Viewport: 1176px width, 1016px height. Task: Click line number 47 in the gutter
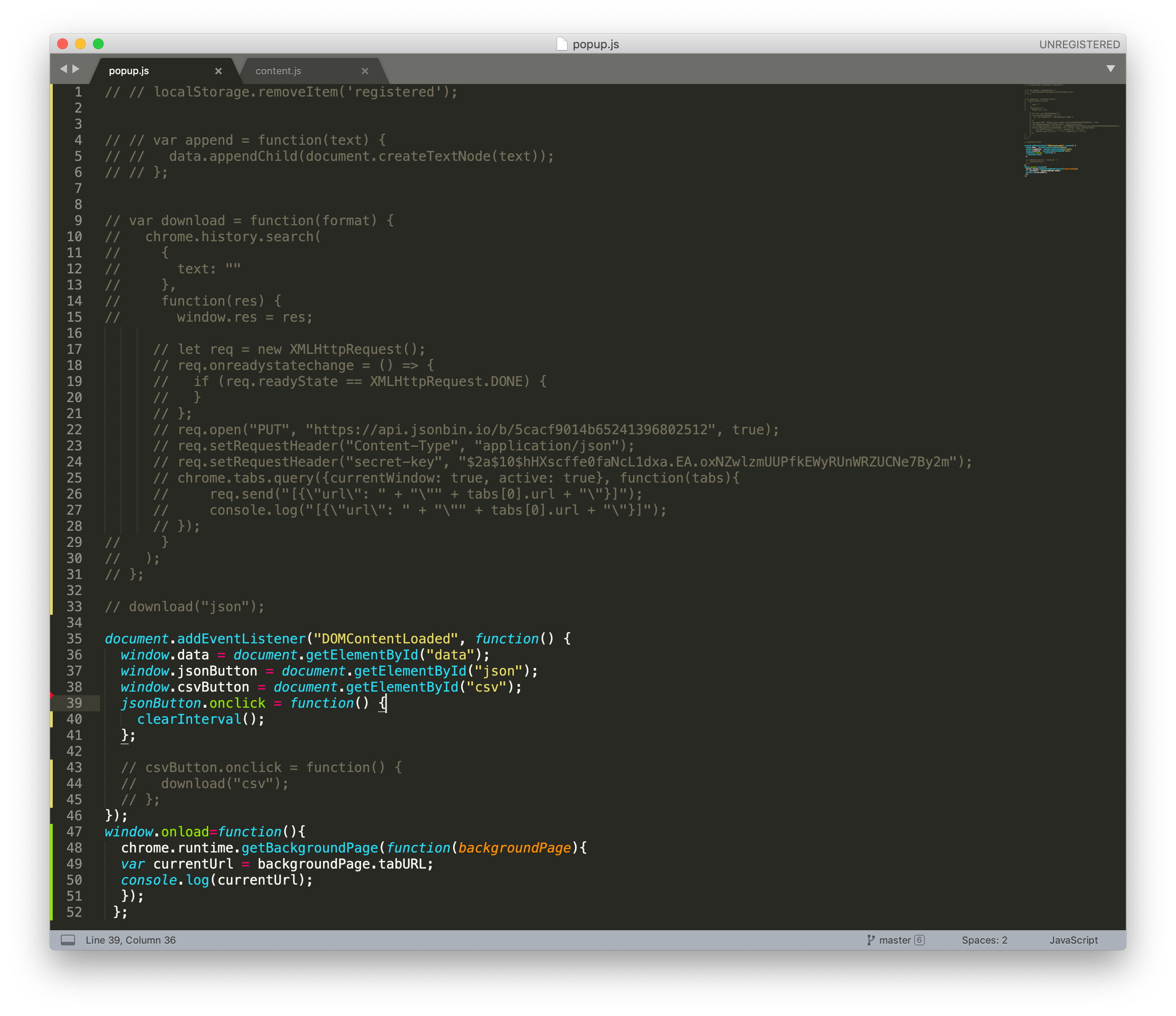(x=74, y=831)
